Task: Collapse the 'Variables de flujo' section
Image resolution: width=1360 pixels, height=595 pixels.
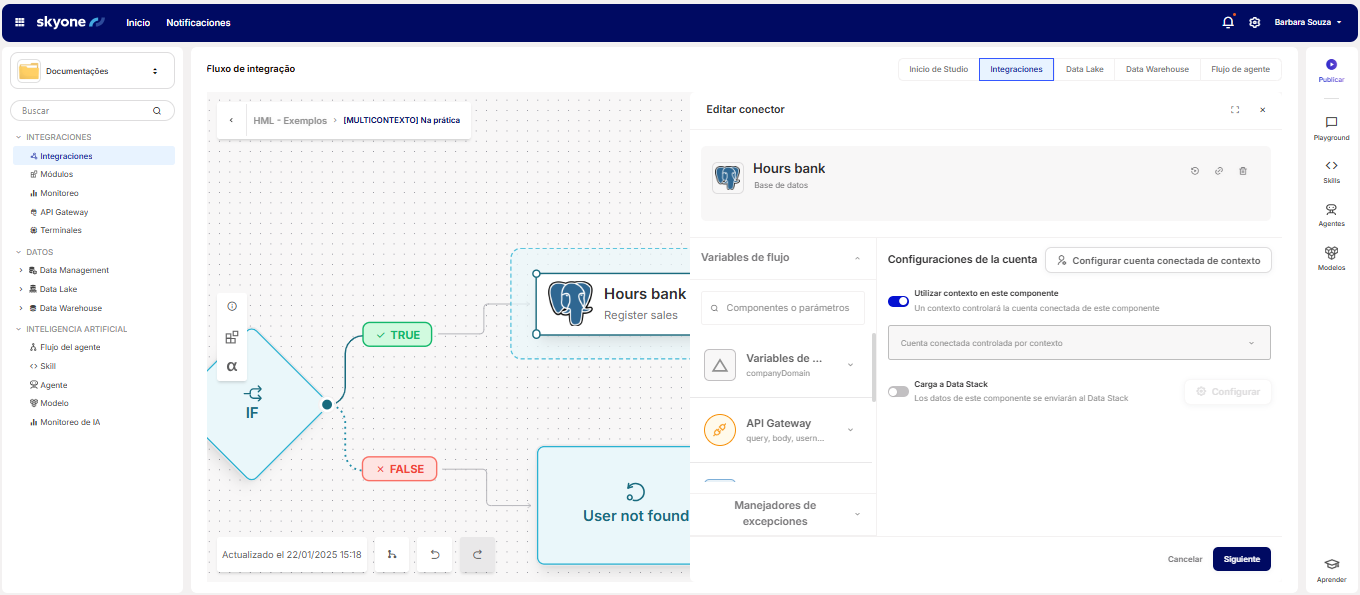Action: click(856, 258)
